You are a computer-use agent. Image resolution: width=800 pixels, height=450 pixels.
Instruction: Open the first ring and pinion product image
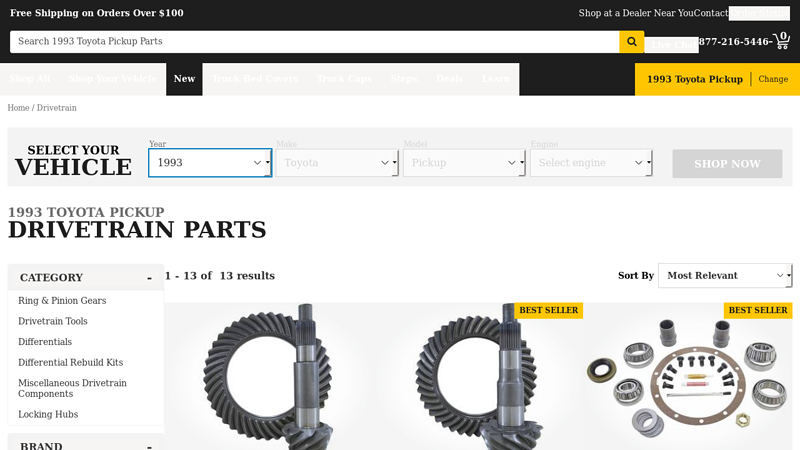(x=268, y=377)
